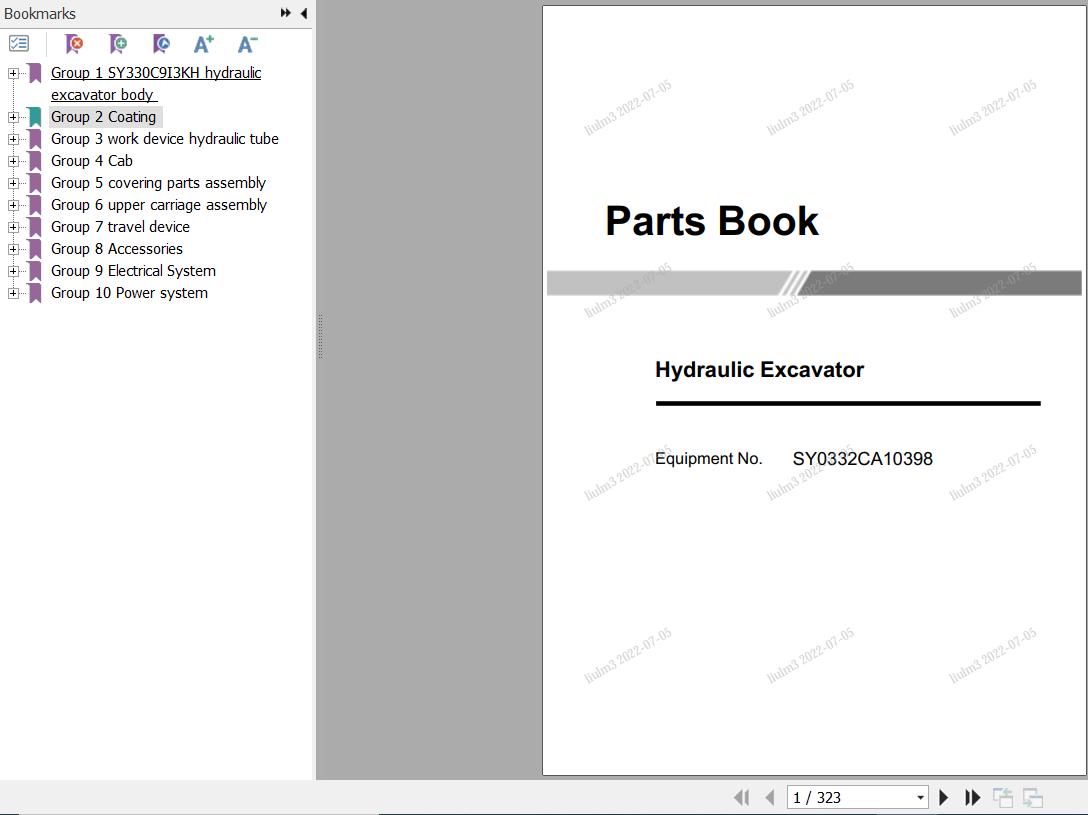The height and width of the screenshot is (815, 1088).
Task: Increase bookmark text size with A+ icon
Action: pyautogui.click(x=204, y=44)
